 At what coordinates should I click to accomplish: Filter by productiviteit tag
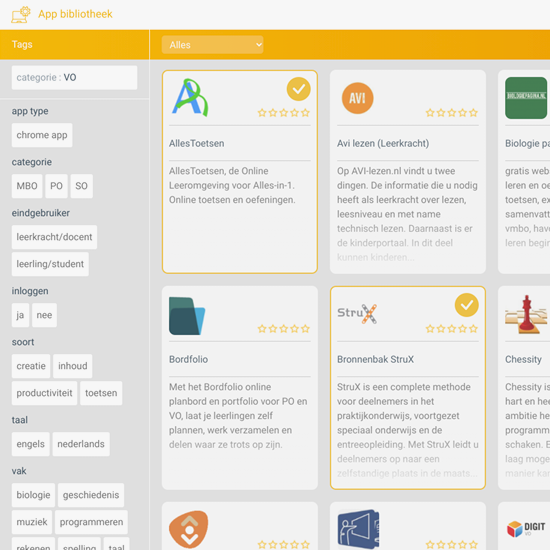pyautogui.click(x=44, y=393)
